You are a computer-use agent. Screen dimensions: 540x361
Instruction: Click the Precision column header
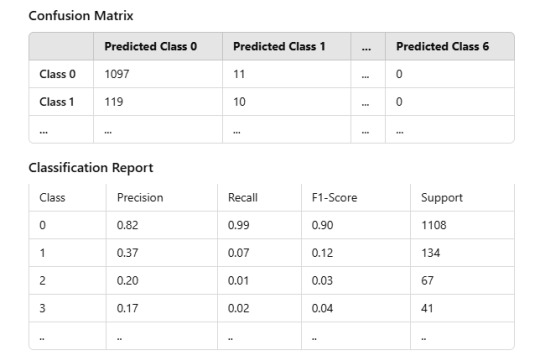pyautogui.click(x=140, y=198)
